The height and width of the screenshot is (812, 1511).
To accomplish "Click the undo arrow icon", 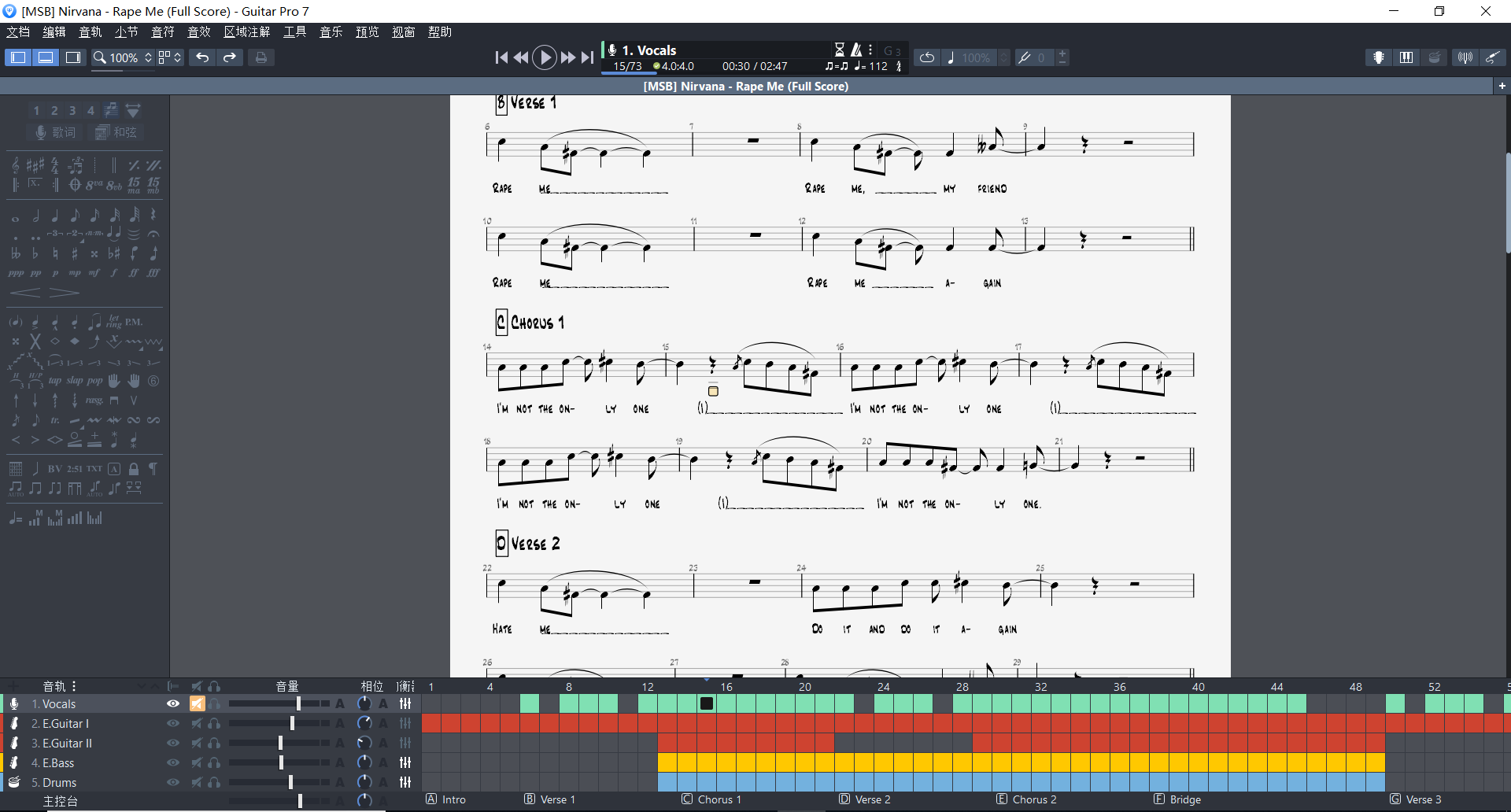I will coord(202,57).
